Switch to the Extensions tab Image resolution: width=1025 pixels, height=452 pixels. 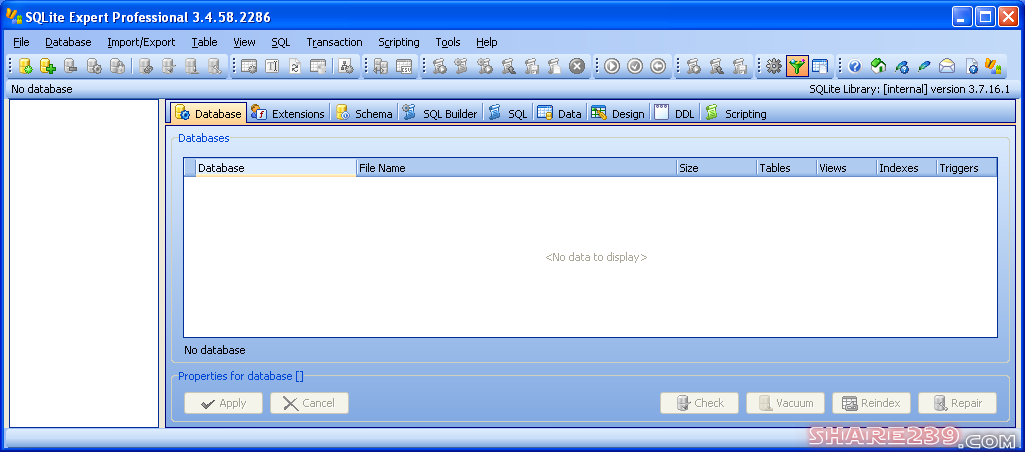(288, 113)
